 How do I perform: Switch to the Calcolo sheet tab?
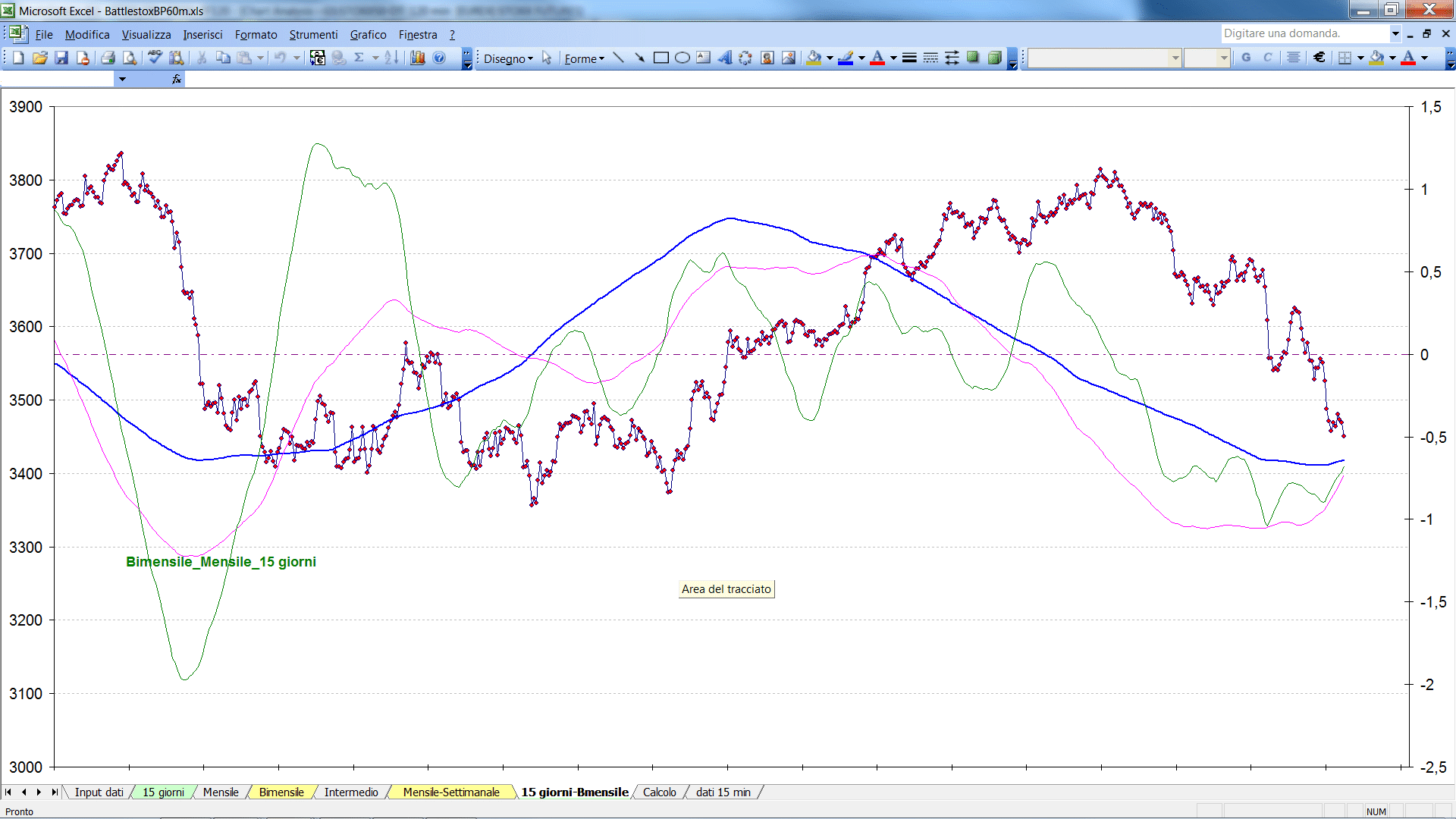pyautogui.click(x=659, y=792)
